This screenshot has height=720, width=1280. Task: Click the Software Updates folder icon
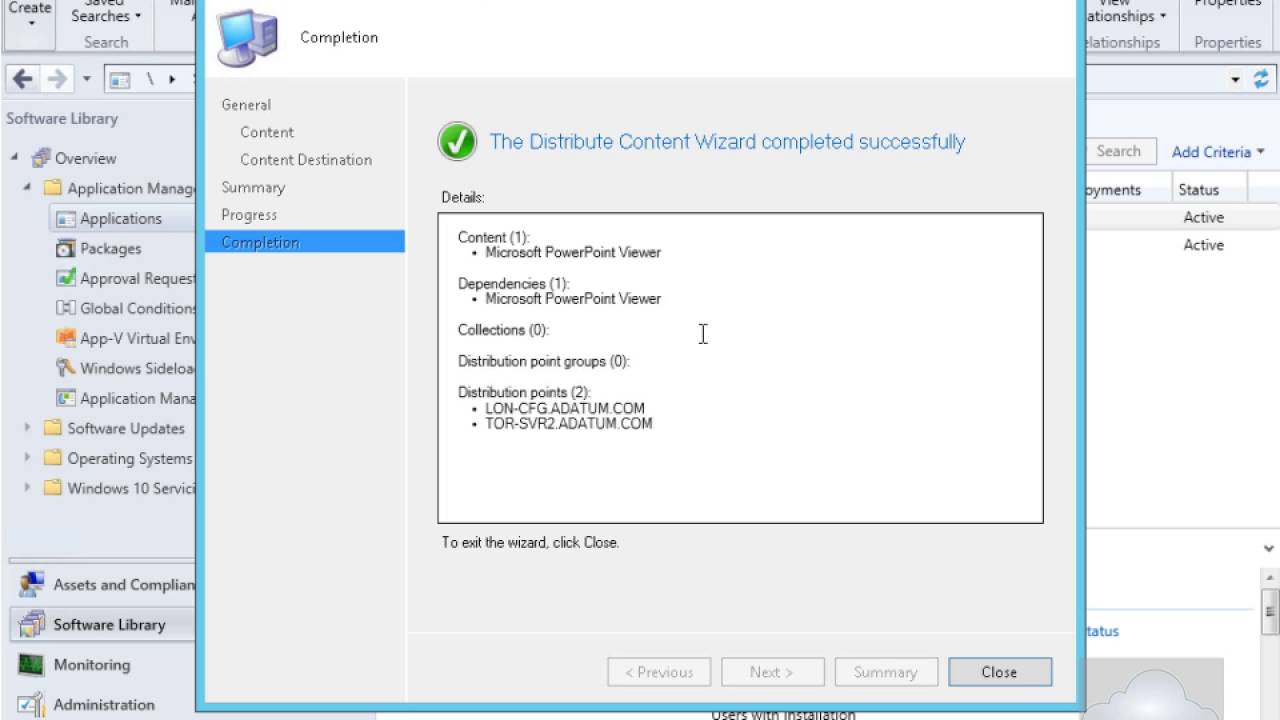(x=53, y=429)
